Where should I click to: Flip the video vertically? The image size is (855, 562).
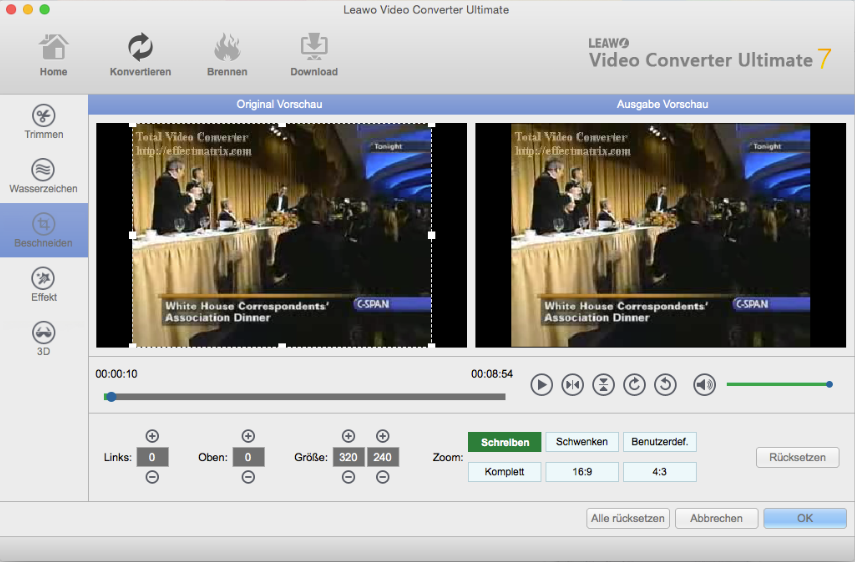pyautogui.click(x=603, y=385)
